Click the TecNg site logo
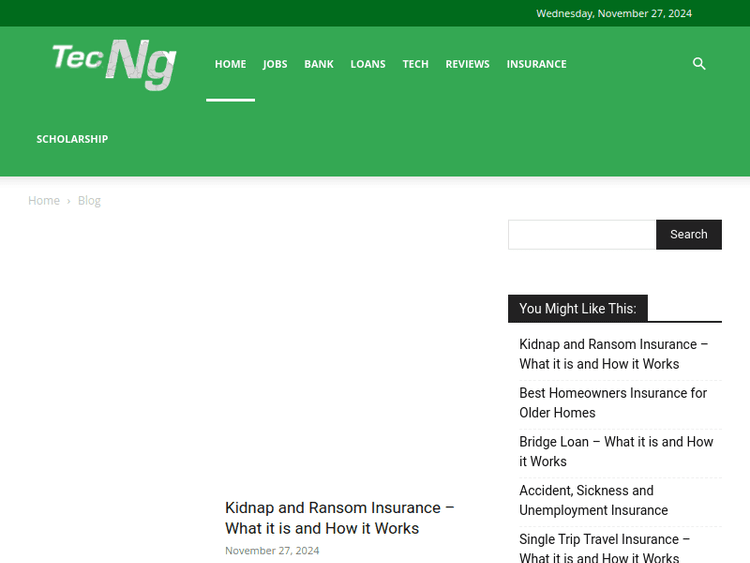Viewport: 750px width, 563px height. pyautogui.click(x=114, y=64)
